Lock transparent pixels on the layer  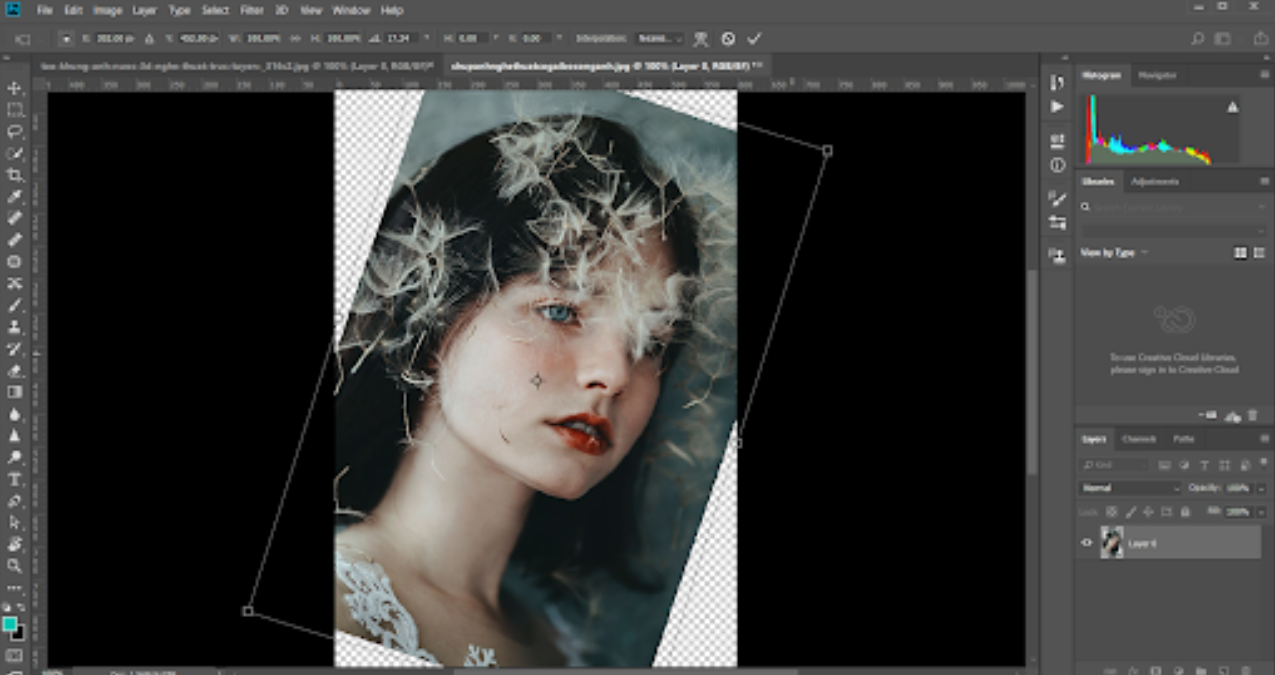(1110, 510)
